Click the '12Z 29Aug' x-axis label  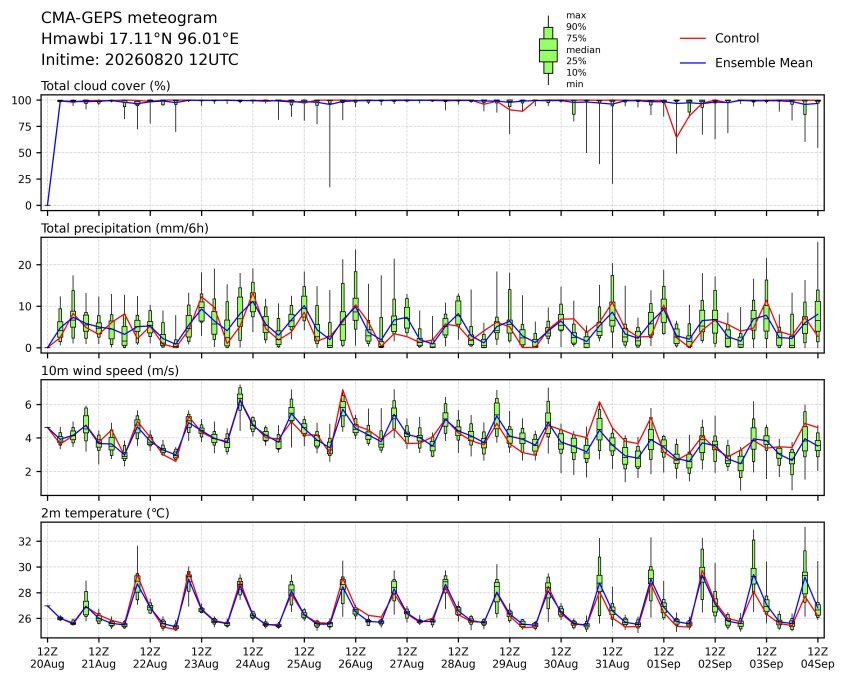[x=509, y=658]
